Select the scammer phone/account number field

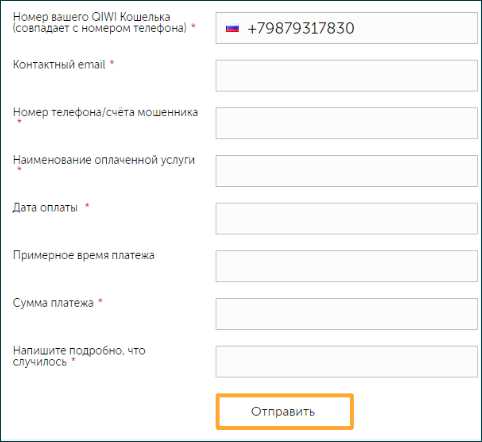[347, 123]
